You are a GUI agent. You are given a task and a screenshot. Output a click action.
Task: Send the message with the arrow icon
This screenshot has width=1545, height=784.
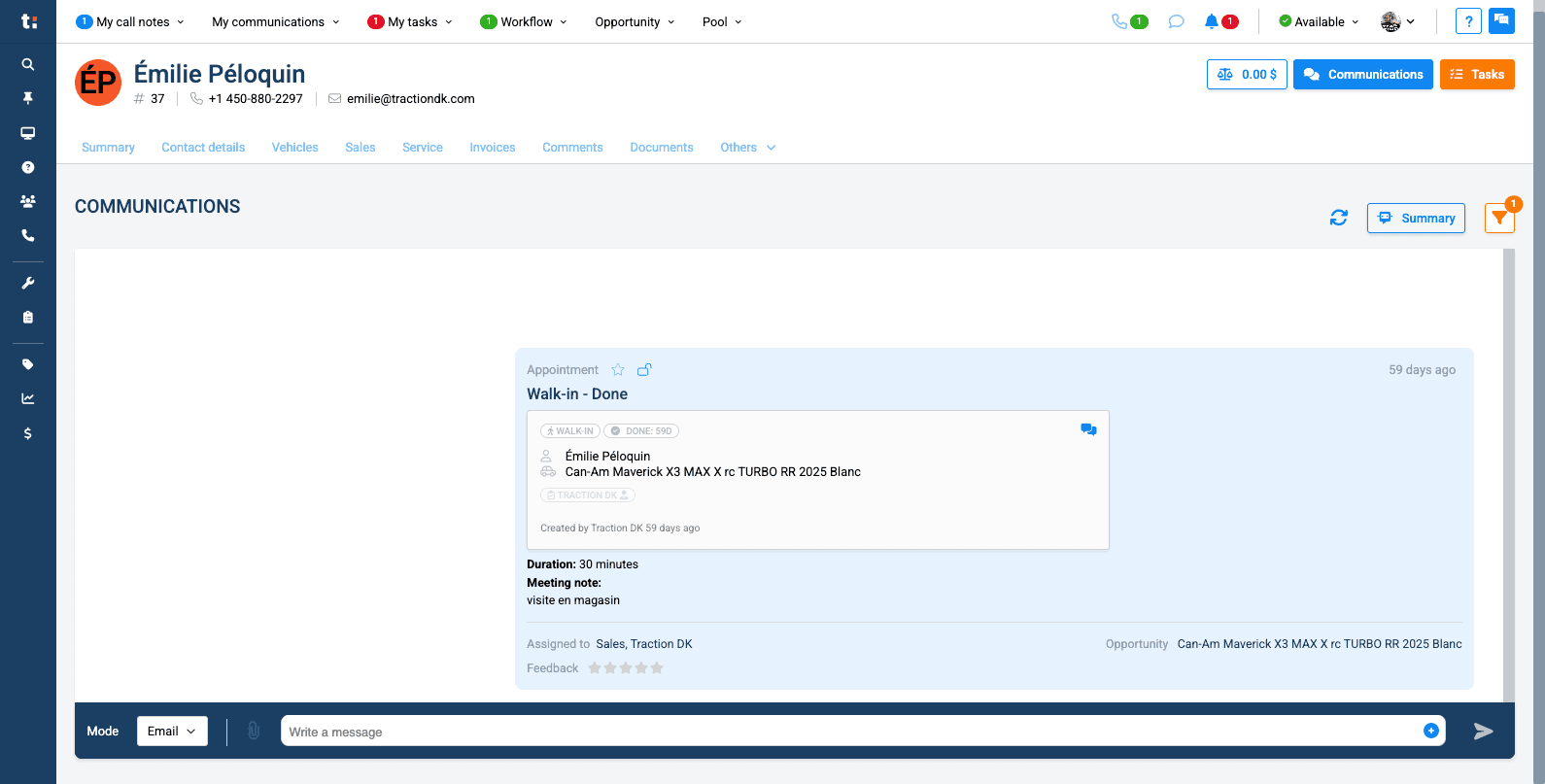1483,731
